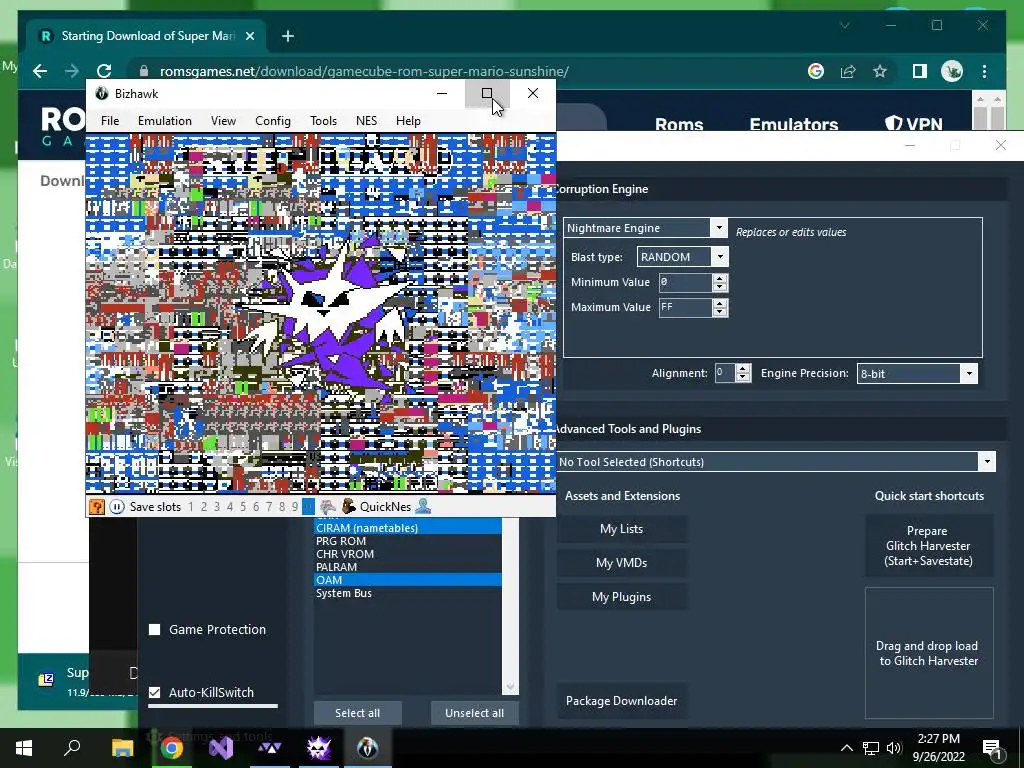Click the Unselect all domains button

pyautogui.click(x=475, y=713)
